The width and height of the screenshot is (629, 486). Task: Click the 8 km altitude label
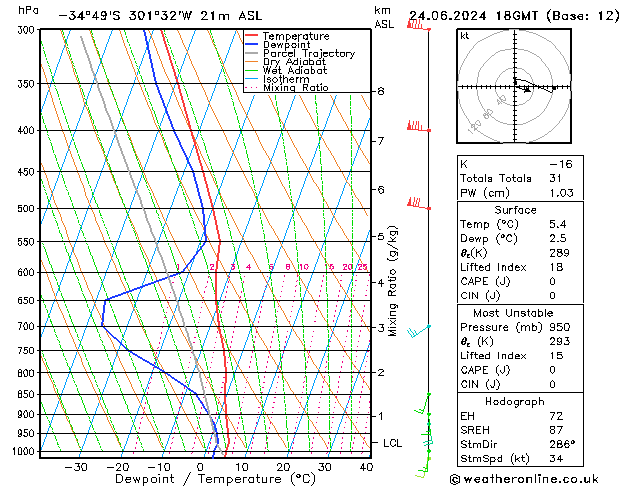[381, 91]
